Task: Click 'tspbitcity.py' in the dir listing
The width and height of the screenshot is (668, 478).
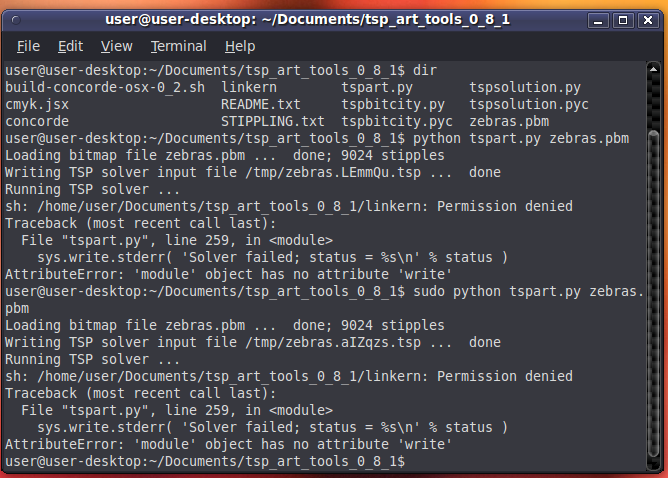Action: (x=393, y=104)
